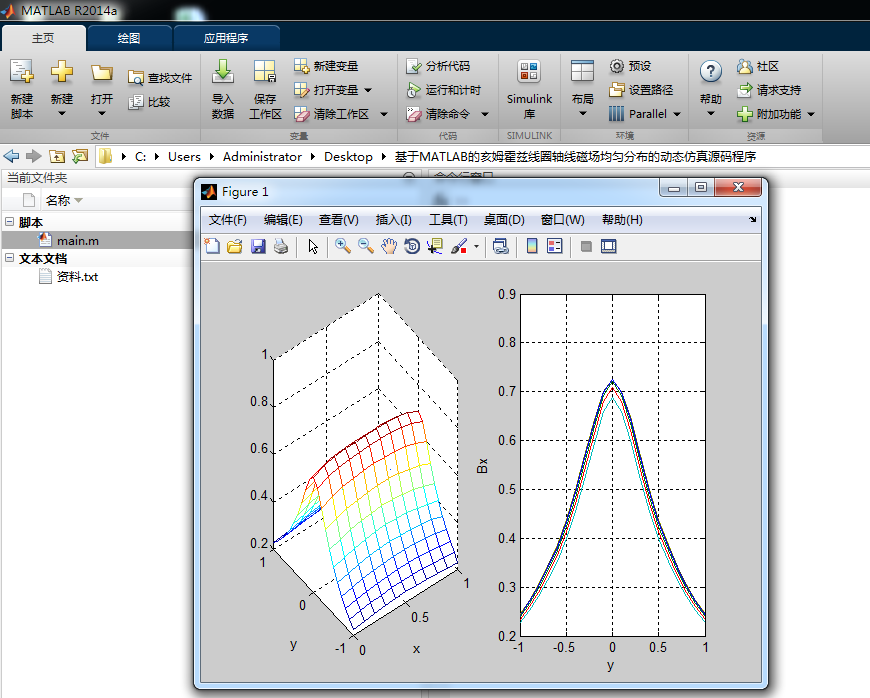The image size is (870, 698).
Task: Open the Figure File (文件) menu
Action: click(227, 220)
